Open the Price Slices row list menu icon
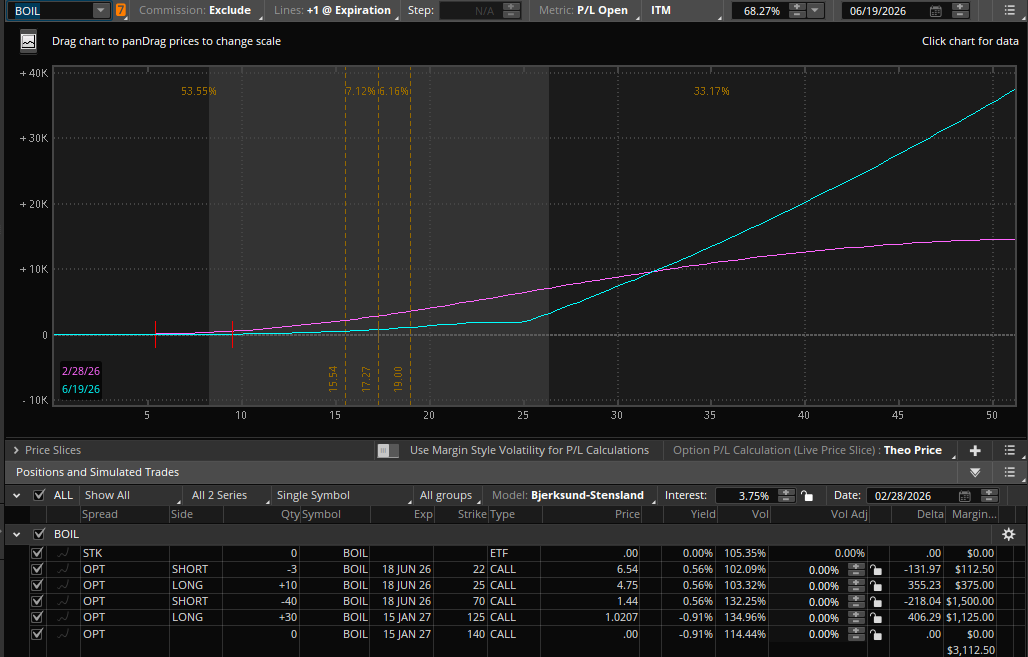Image resolution: width=1028 pixels, height=657 pixels. [1010, 450]
